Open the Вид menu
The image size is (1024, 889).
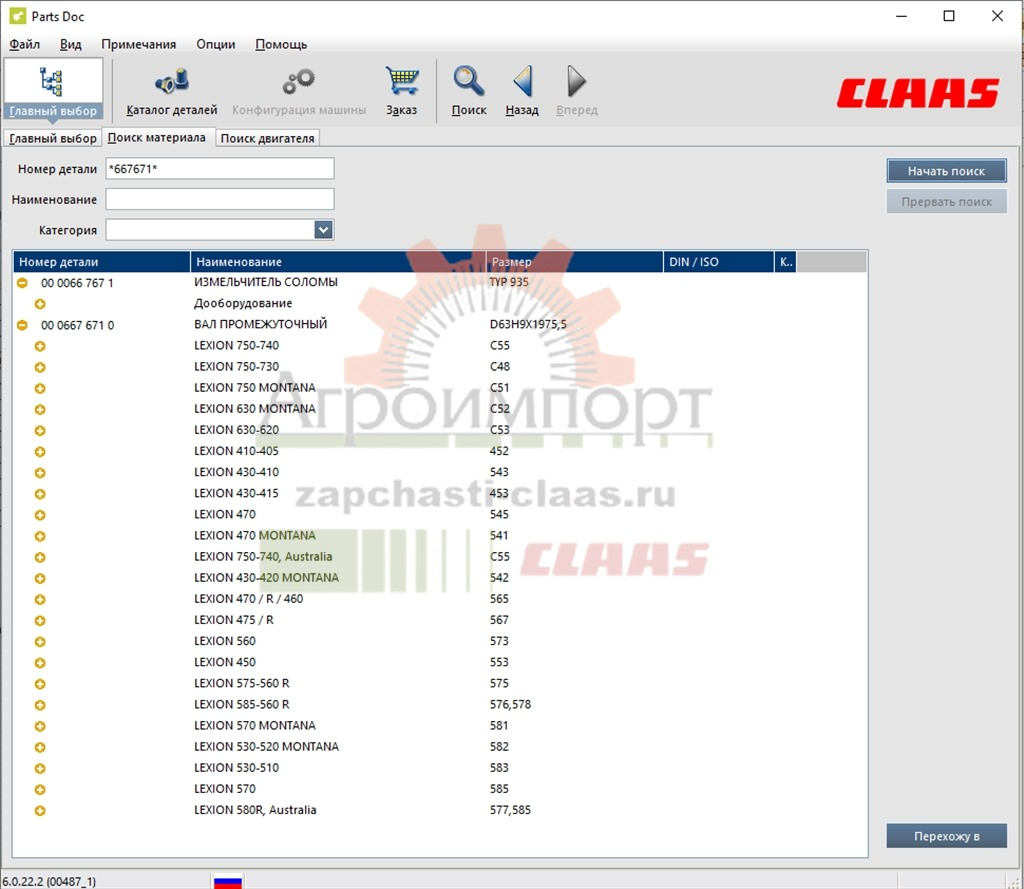coord(71,44)
